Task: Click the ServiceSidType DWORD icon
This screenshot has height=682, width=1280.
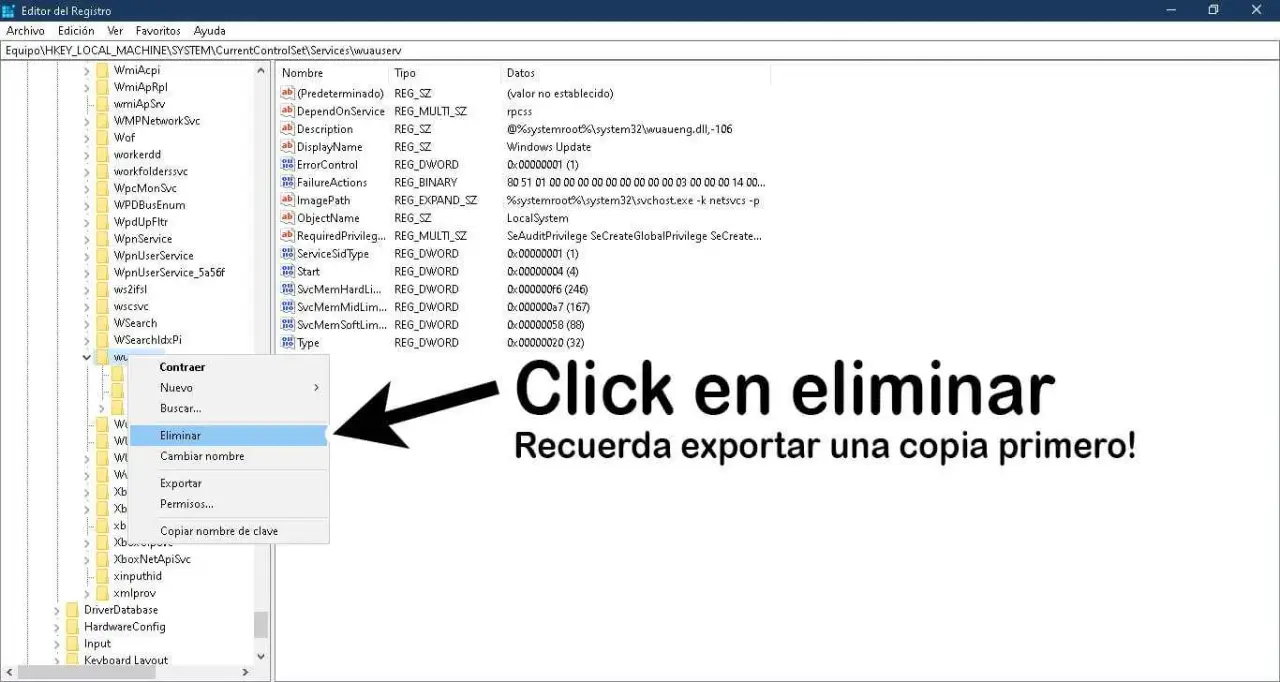Action: click(x=288, y=253)
